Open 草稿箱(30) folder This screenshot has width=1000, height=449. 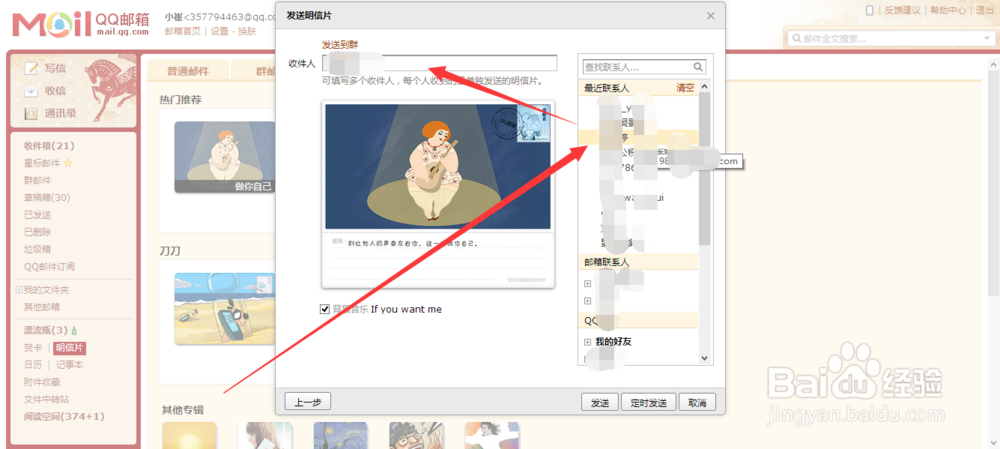tap(47, 198)
